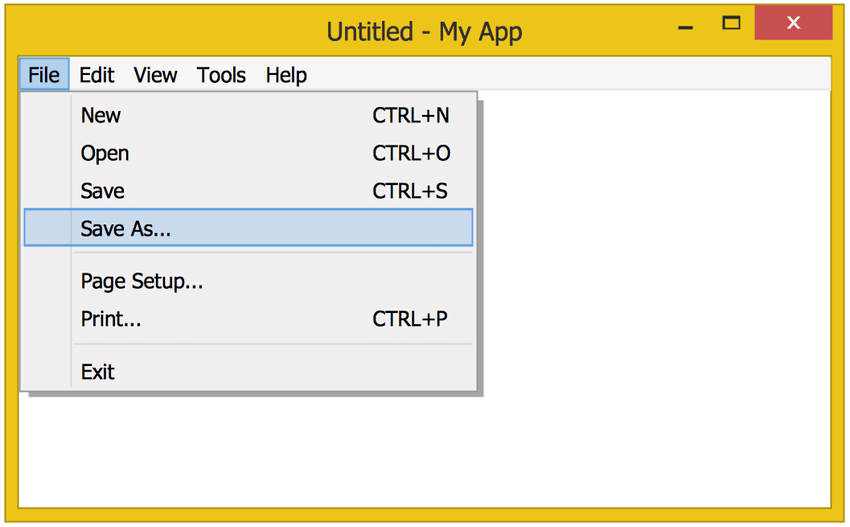The image size is (850, 527).
Task: Open the Tools menu
Action: pos(221,75)
